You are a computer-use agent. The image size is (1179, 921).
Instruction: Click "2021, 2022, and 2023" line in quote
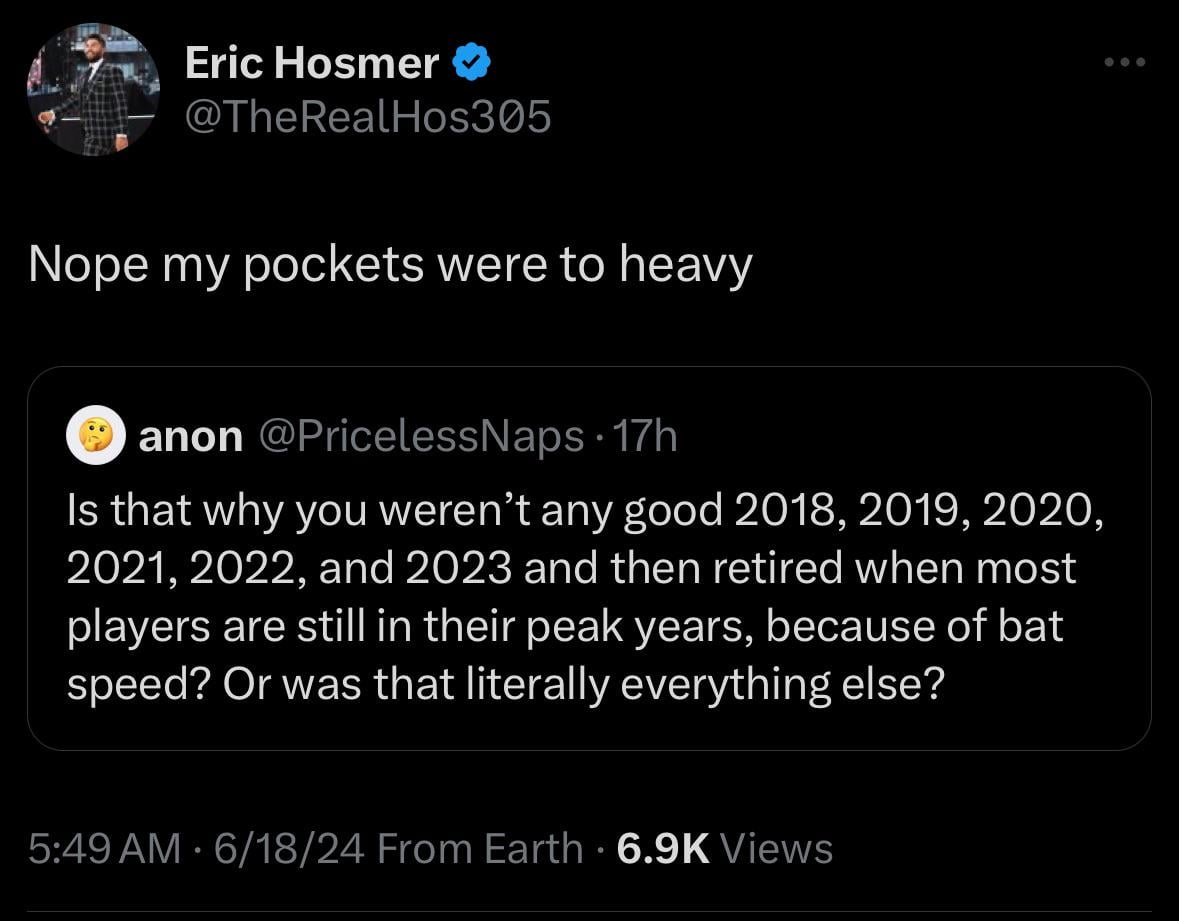click(x=289, y=568)
